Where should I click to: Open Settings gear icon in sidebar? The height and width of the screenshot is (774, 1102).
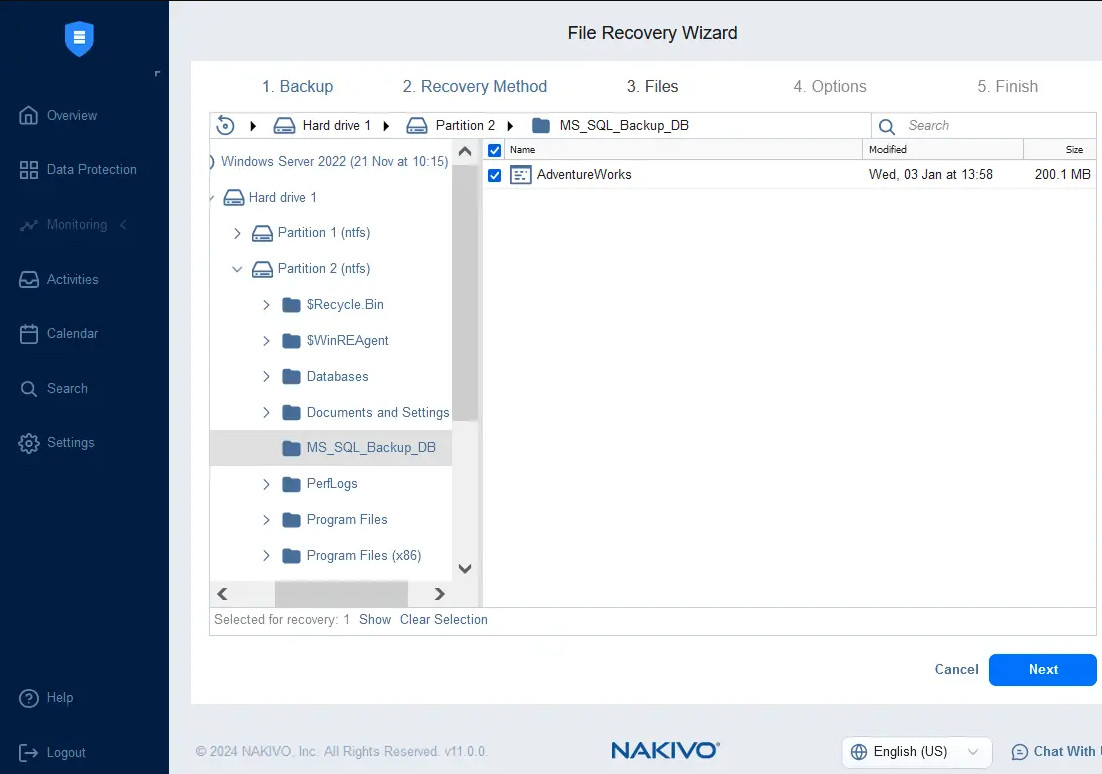[29, 443]
